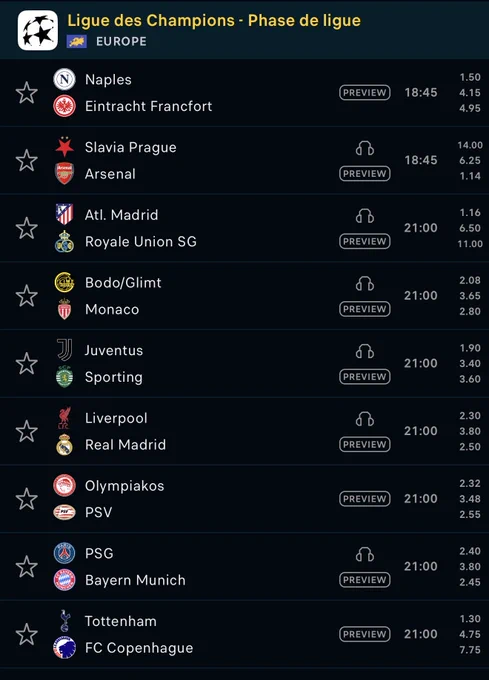
Task: Click the headphones icon for Bodo/Glimt vs Monaco
Action: click(x=365, y=284)
